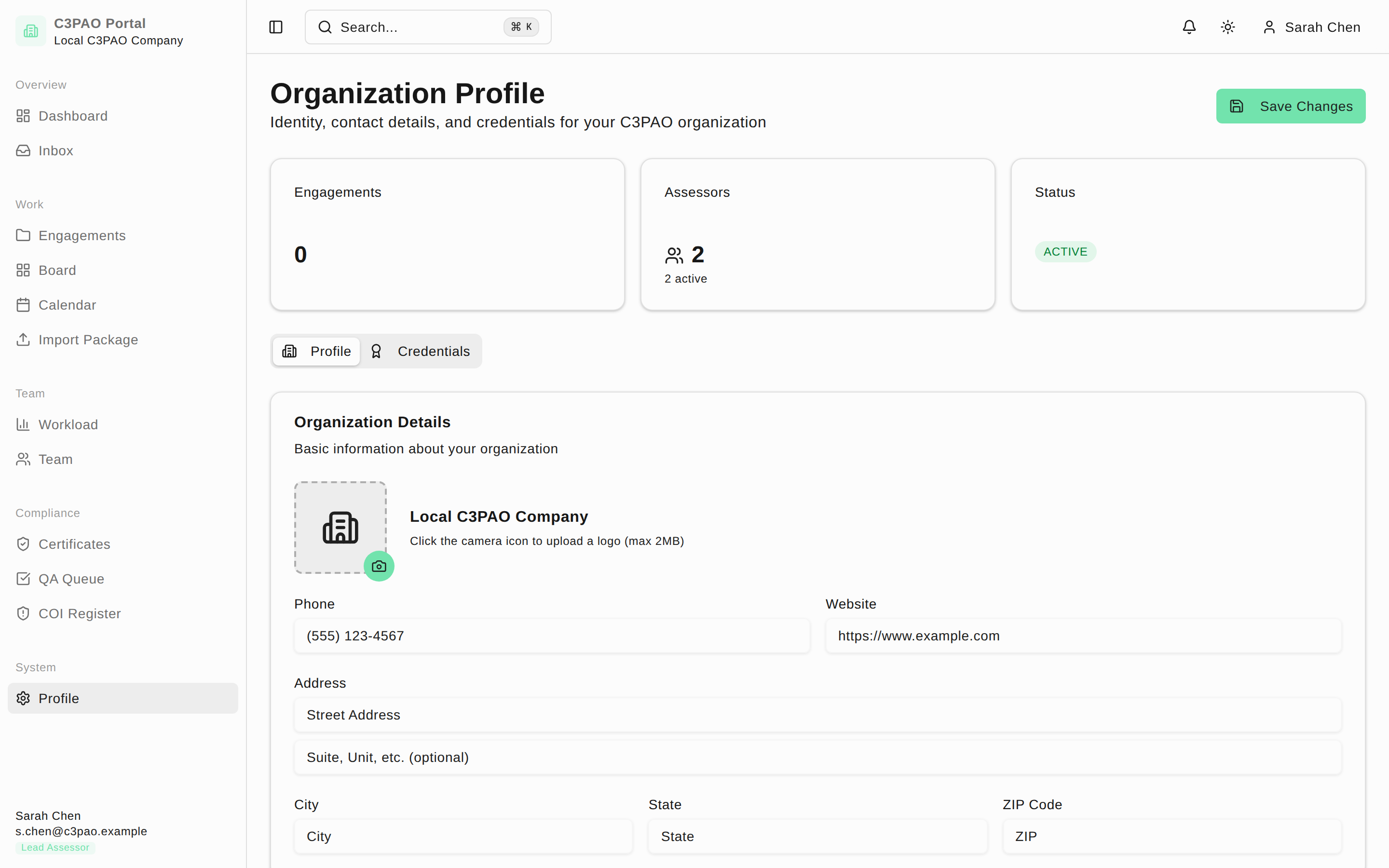Click the Engagements count '0'
This screenshot has height=868, width=1389.
click(300, 254)
